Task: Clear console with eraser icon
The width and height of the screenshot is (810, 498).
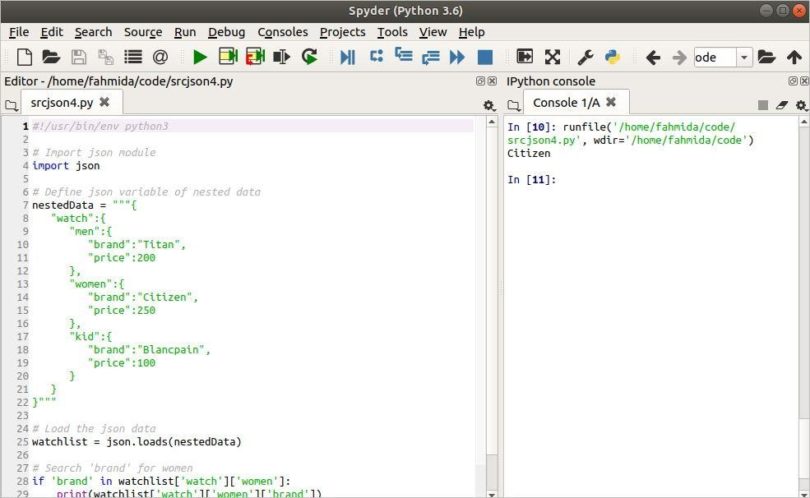Action: pos(782,105)
